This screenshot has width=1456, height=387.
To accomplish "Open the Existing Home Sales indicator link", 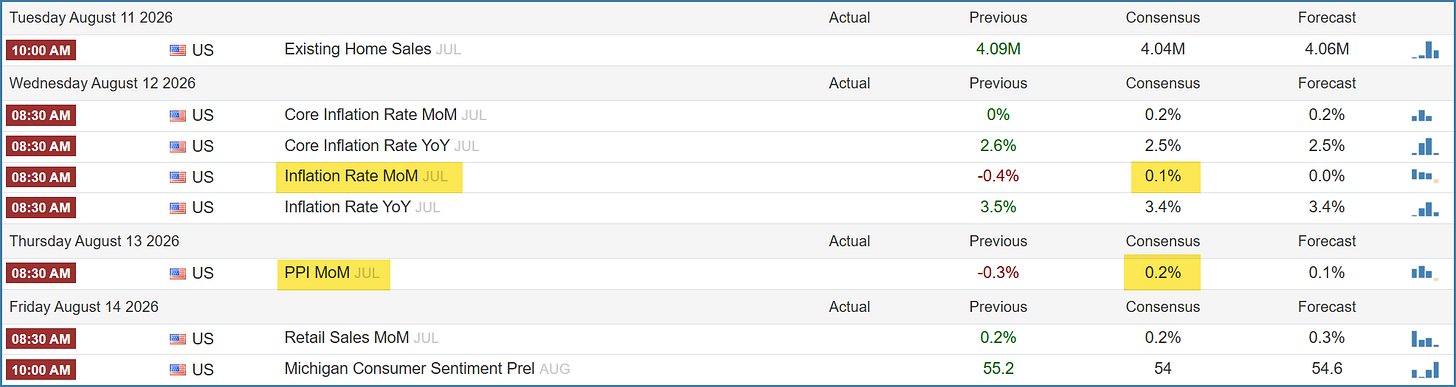I will 358,49.
